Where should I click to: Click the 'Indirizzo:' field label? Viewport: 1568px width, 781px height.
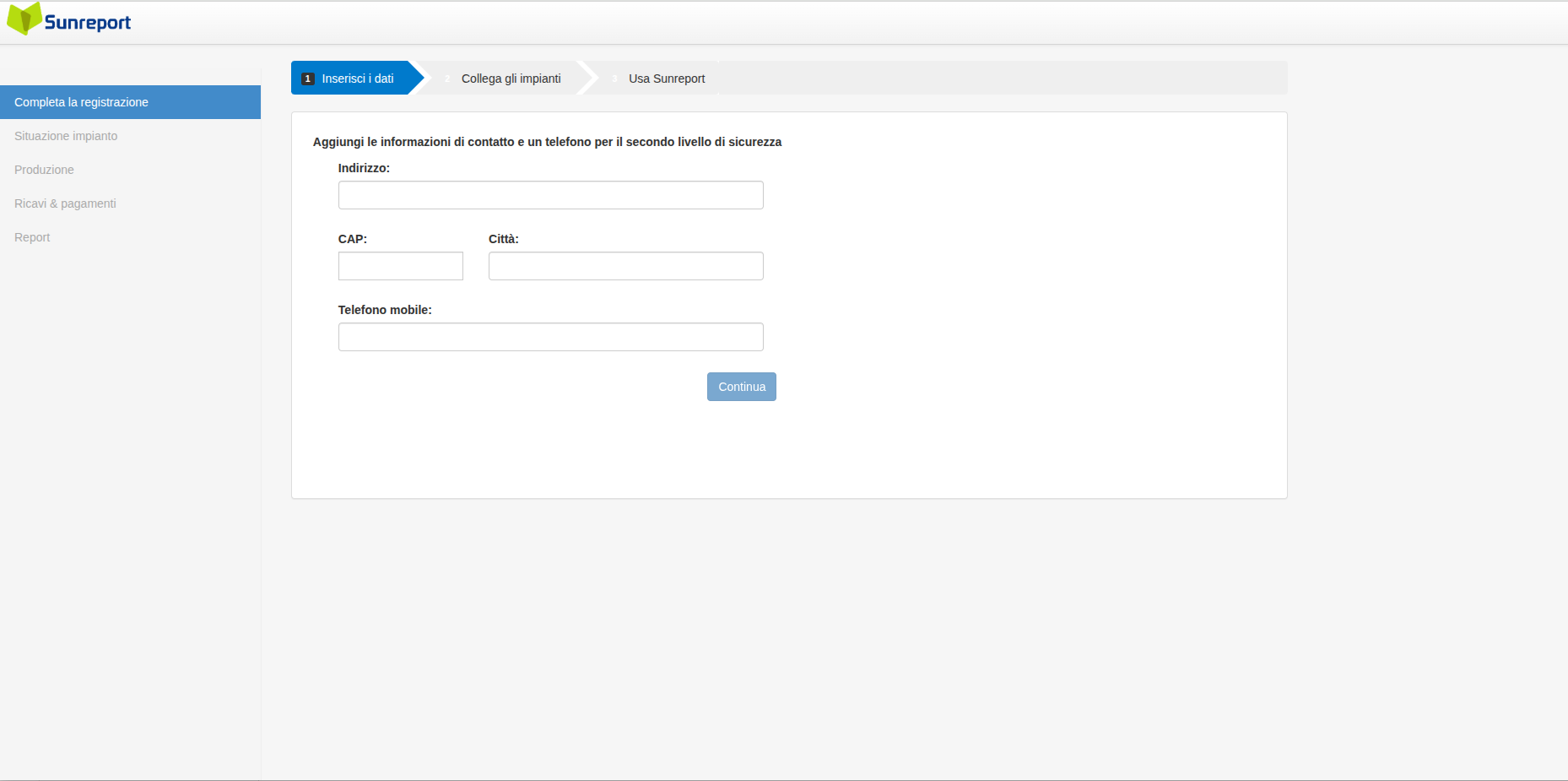tap(364, 168)
